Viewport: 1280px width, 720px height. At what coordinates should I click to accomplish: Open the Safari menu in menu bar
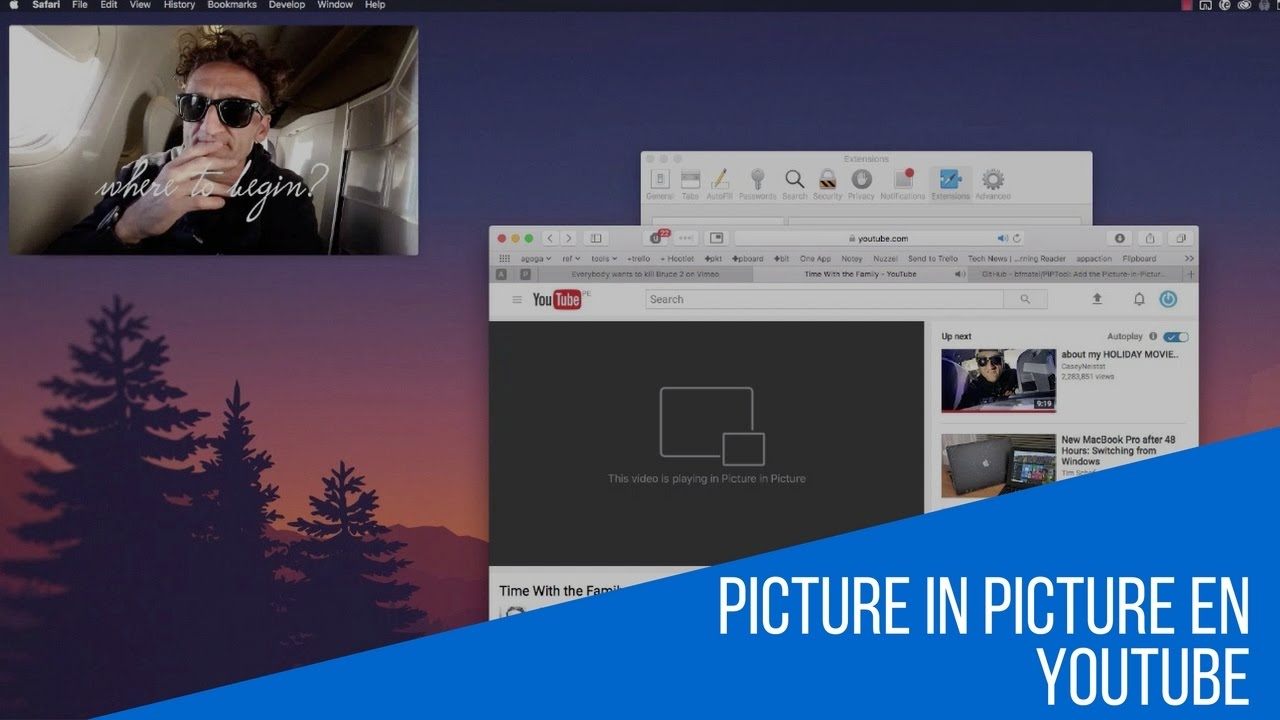(x=45, y=5)
